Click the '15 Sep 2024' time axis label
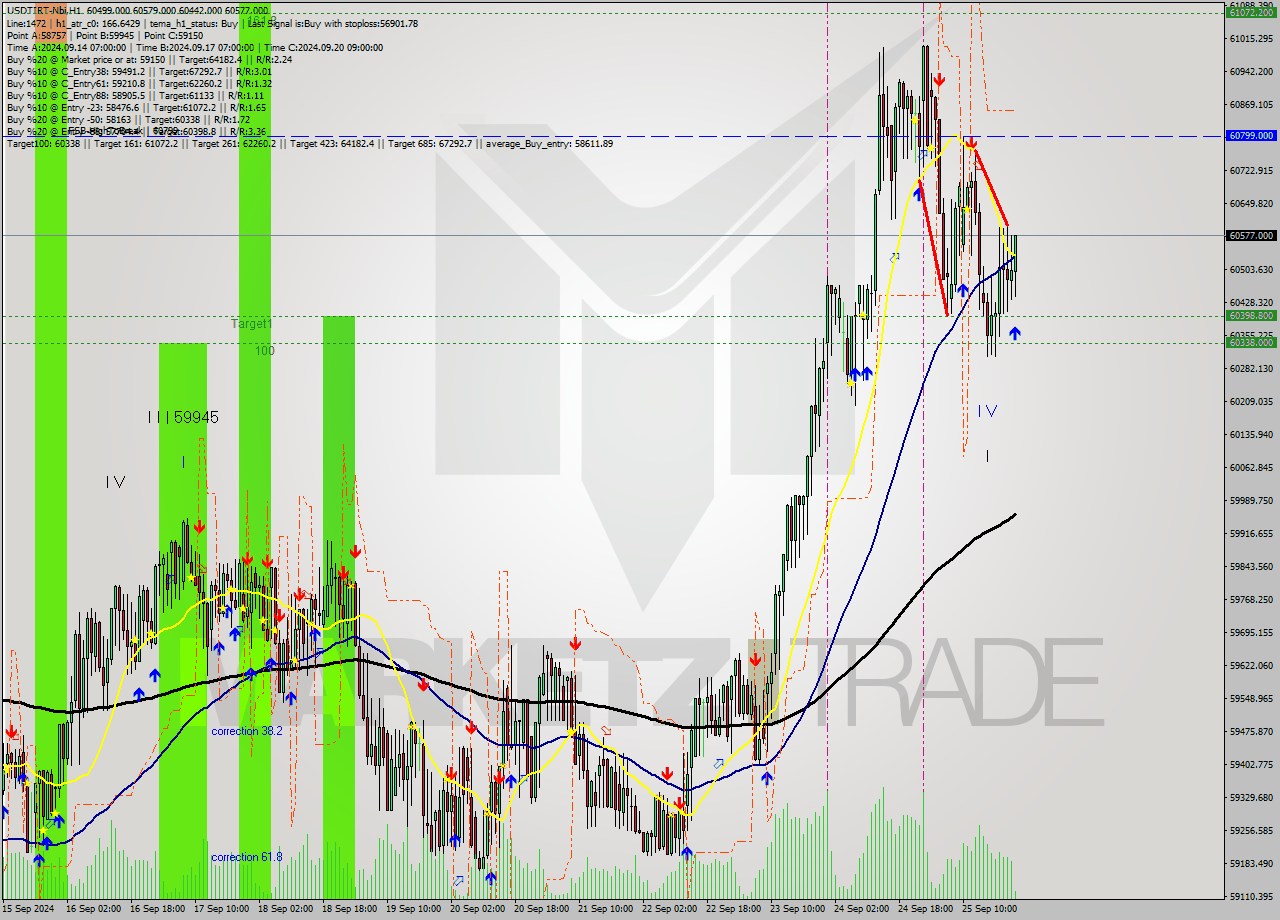Image resolution: width=1280 pixels, height=920 pixels. [x=28, y=909]
